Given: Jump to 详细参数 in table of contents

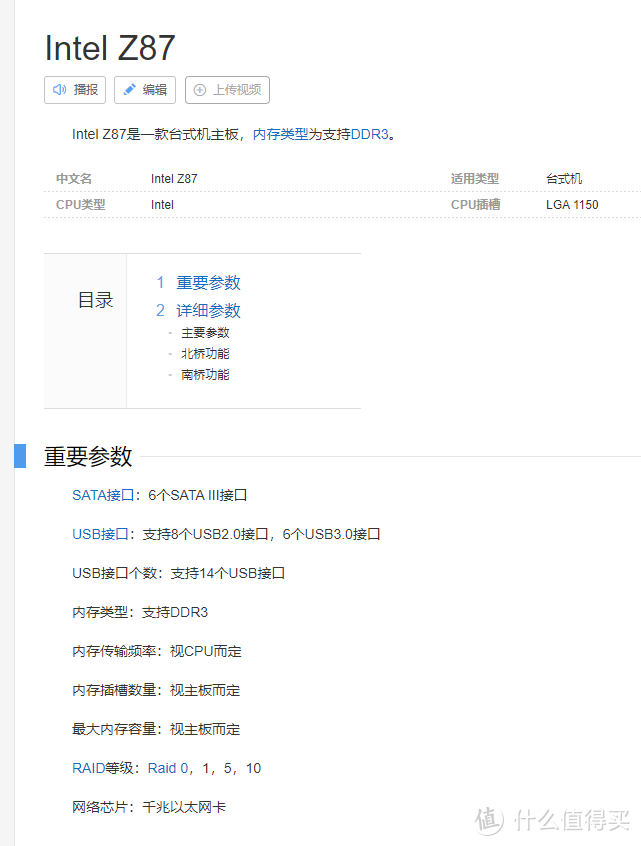Looking at the screenshot, I should pyautogui.click(x=208, y=311).
